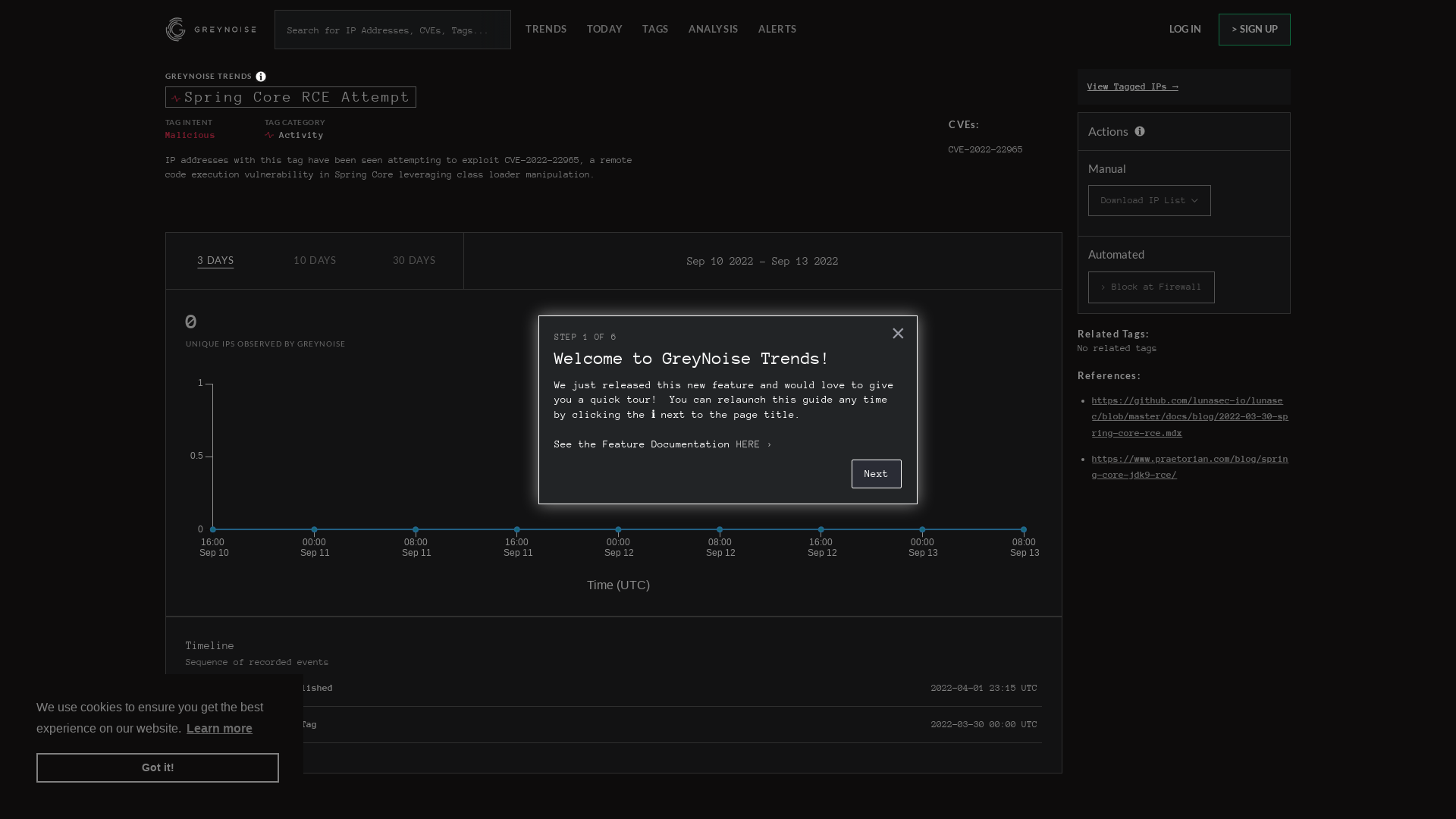The width and height of the screenshot is (1456, 819).
Task: Open the Trends menu item
Action: 546,30
